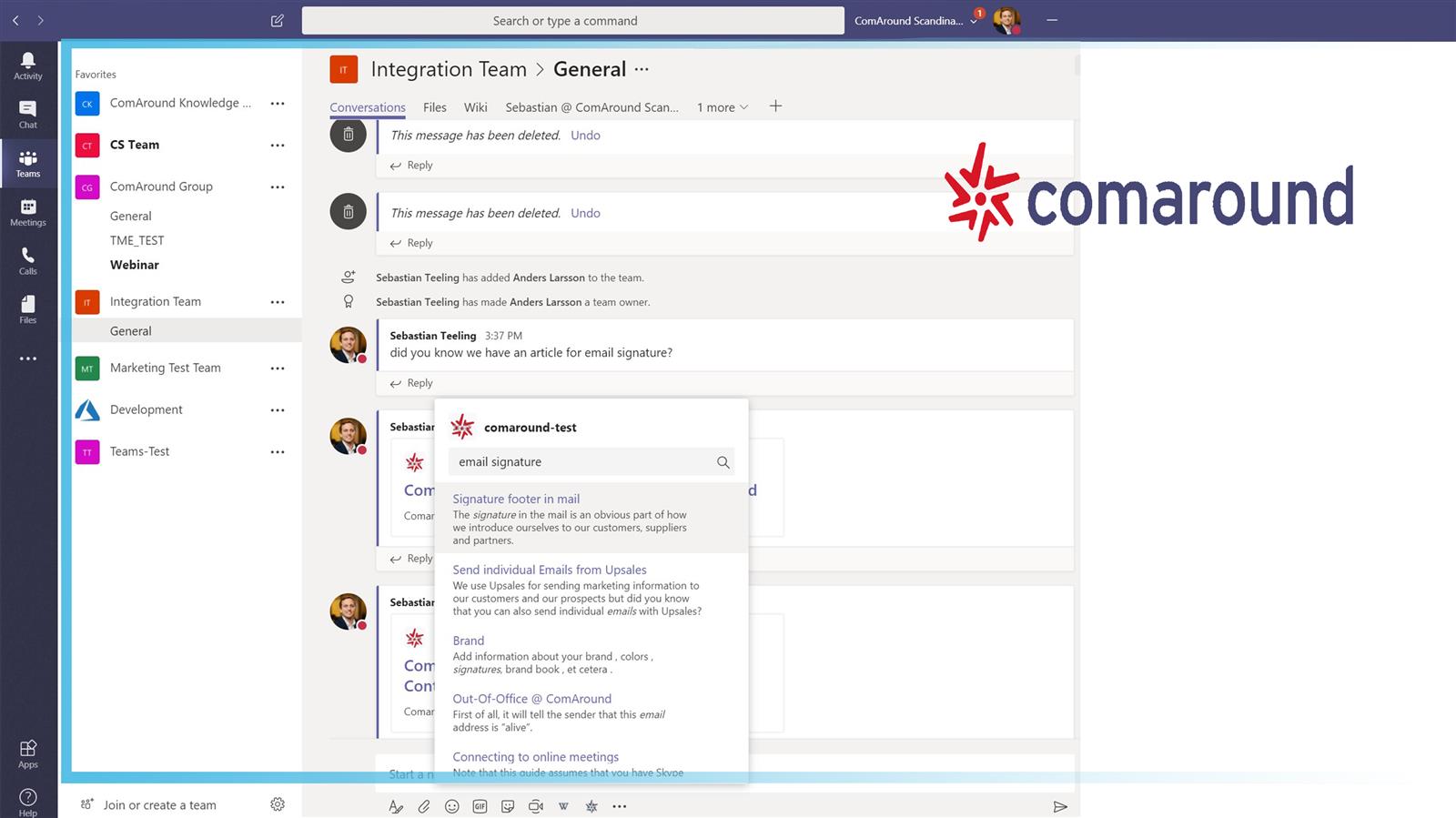Open Files in the left rail

[28, 309]
